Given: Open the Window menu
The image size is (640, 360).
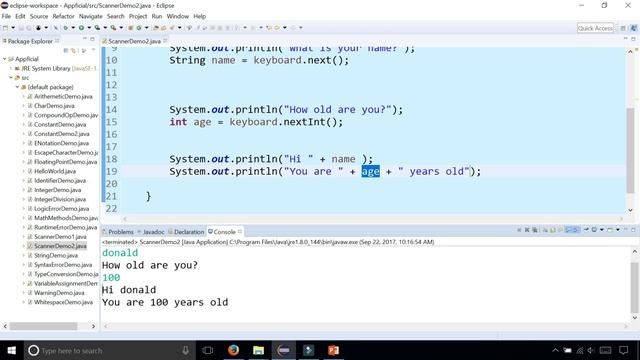Looking at the screenshot, I should point(178,16).
